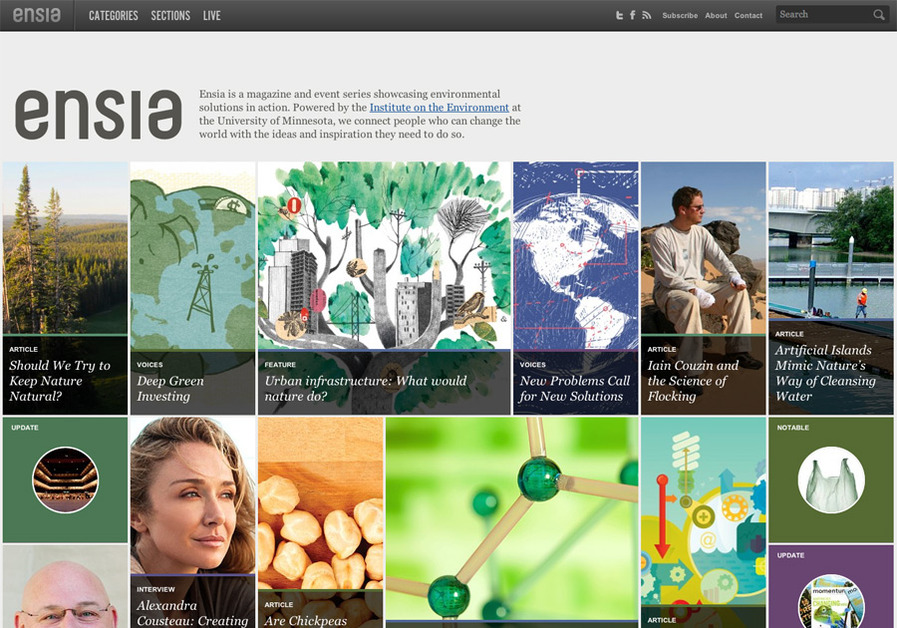Click the green molecule model image
Screen dimensions: 897x628
coord(511,518)
